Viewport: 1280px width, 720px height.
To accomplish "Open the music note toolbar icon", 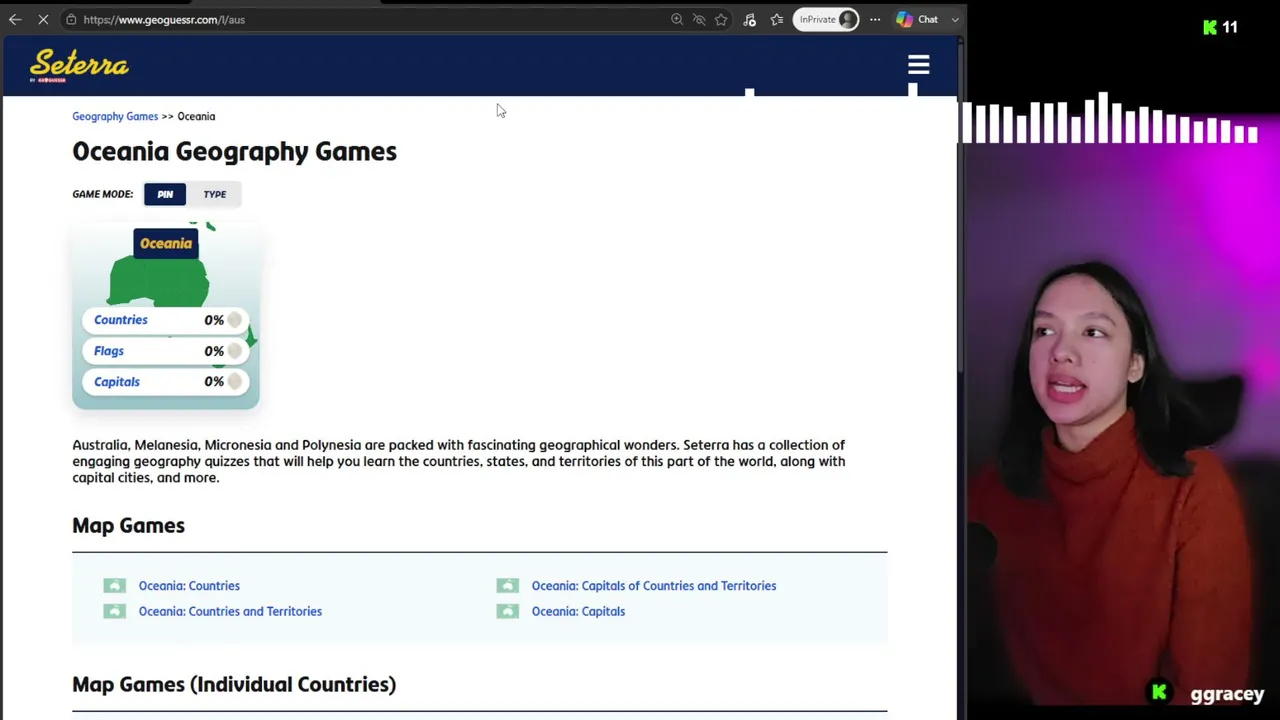I will pos(749,19).
